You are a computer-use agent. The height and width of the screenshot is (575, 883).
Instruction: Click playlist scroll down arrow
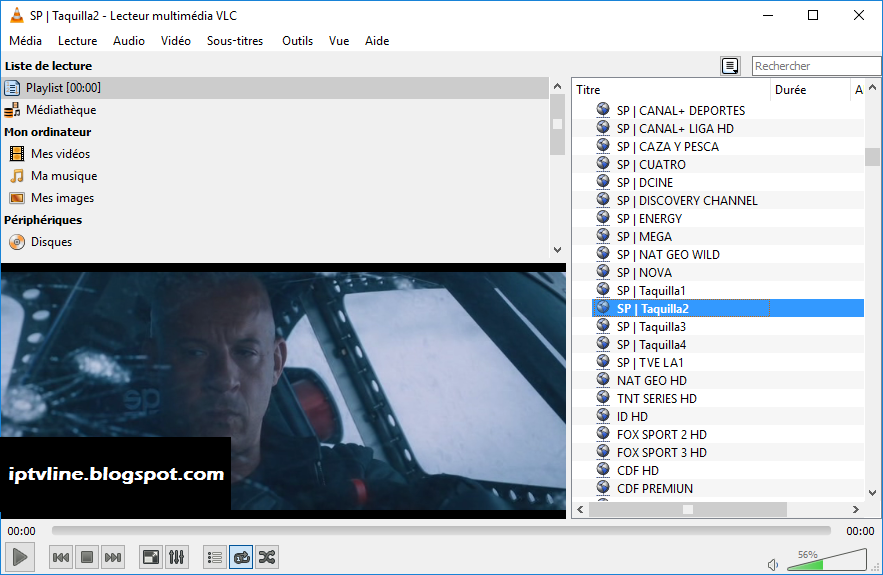[872, 493]
